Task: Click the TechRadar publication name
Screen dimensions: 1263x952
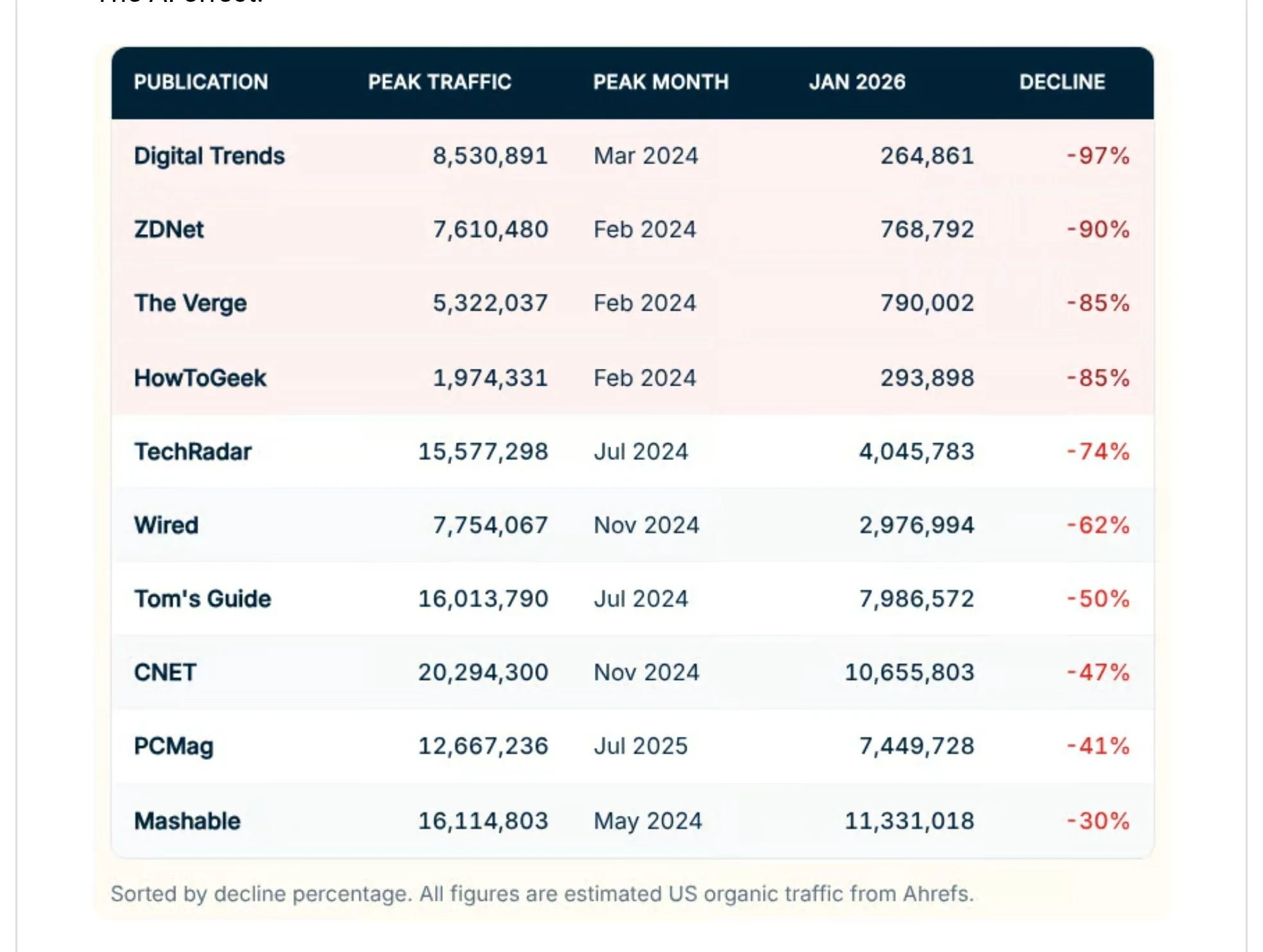Action: tap(193, 452)
